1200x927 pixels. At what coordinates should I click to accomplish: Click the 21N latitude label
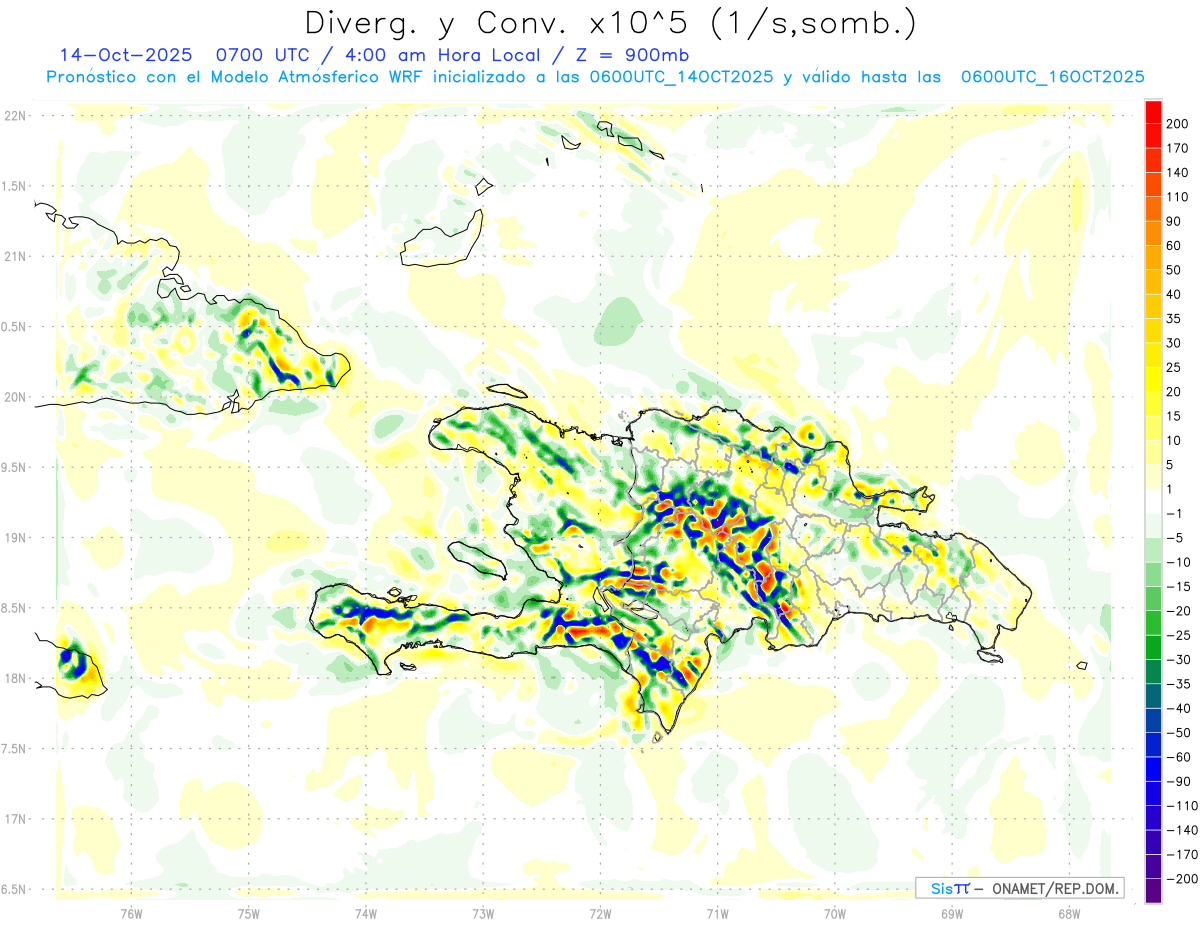pyautogui.click(x=14, y=257)
